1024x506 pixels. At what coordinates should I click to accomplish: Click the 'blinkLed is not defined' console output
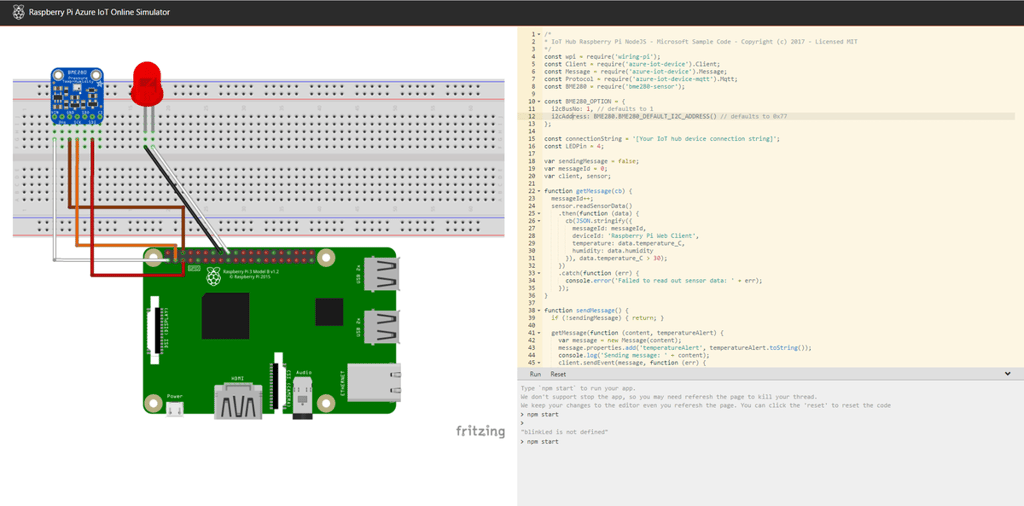565,432
